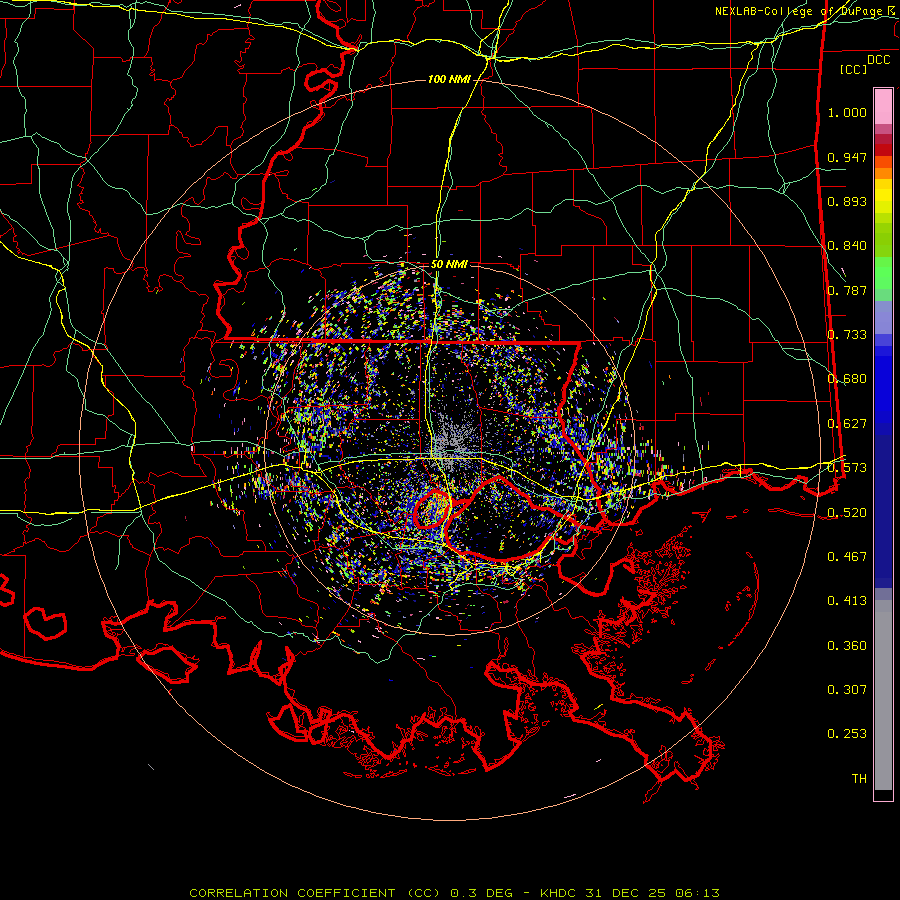Click the 0.680 legend value
This screenshot has width=900, height=900.
click(847, 379)
